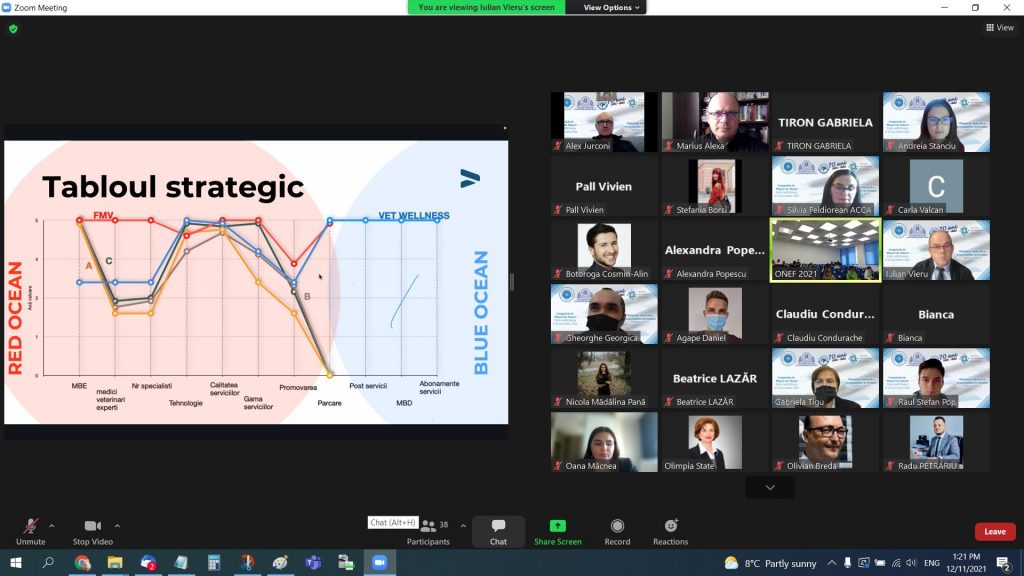Stop the video camera
1024x576 pixels.
pos(93,529)
